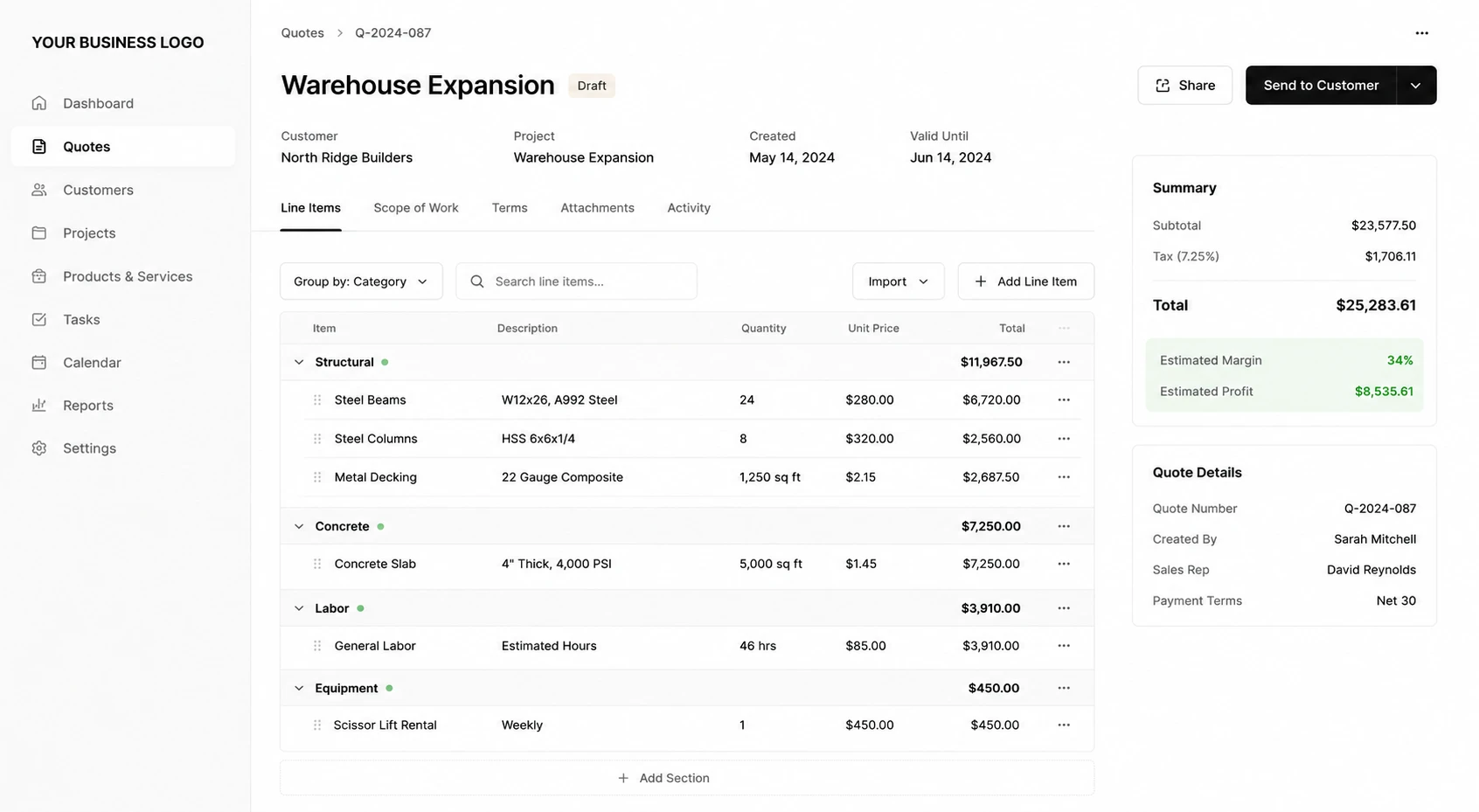The height and width of the screenshot is (812, 1479).
Task: Open more options for Concrete Slab row
Action: click(x=1064, y=564)
